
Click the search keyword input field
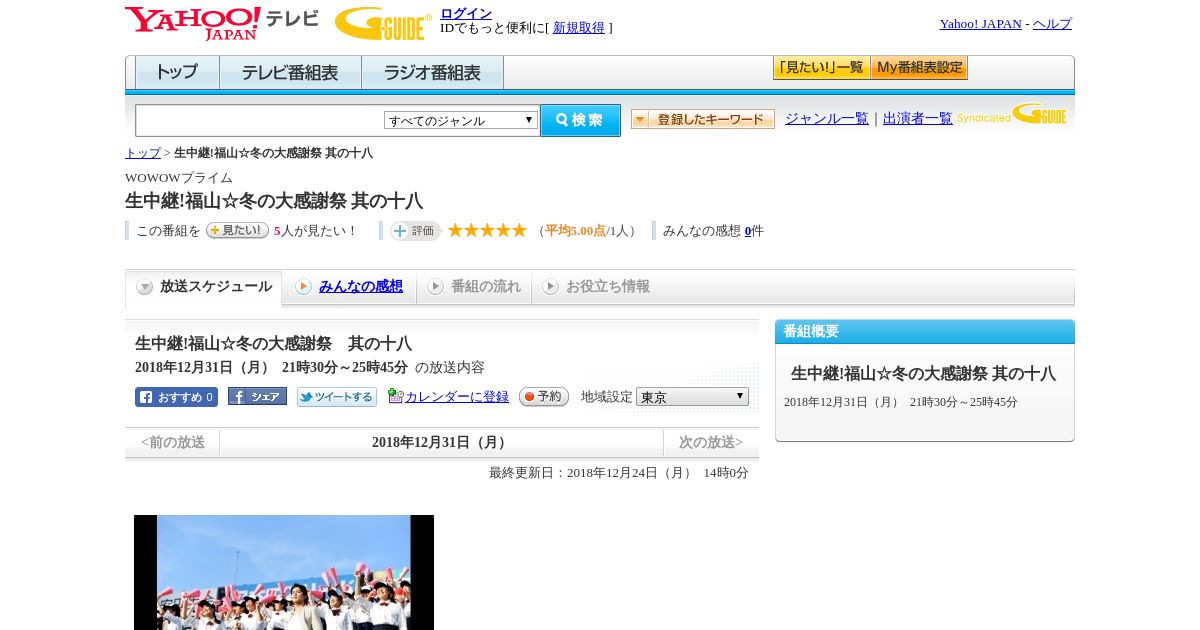(260, 120)
